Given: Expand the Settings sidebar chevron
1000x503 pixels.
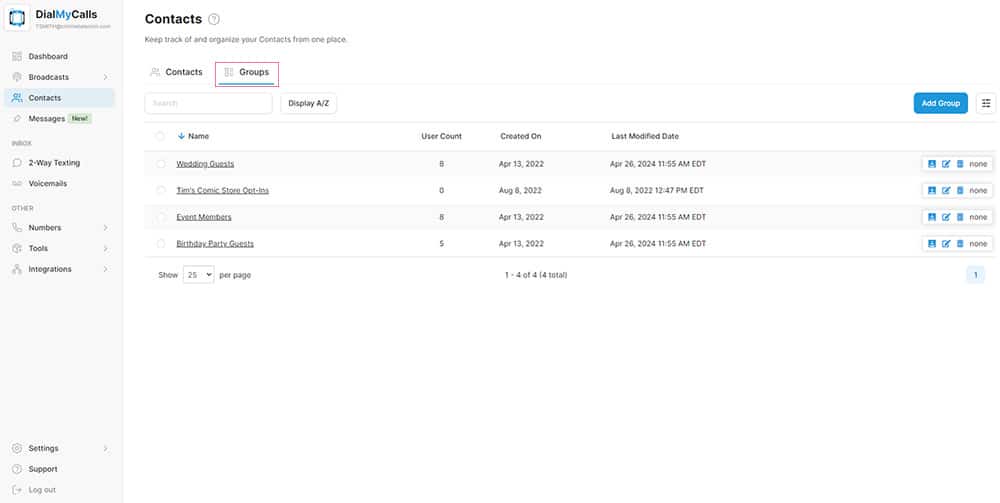Looking at the screenshot, I should click(x=105, y=448).
